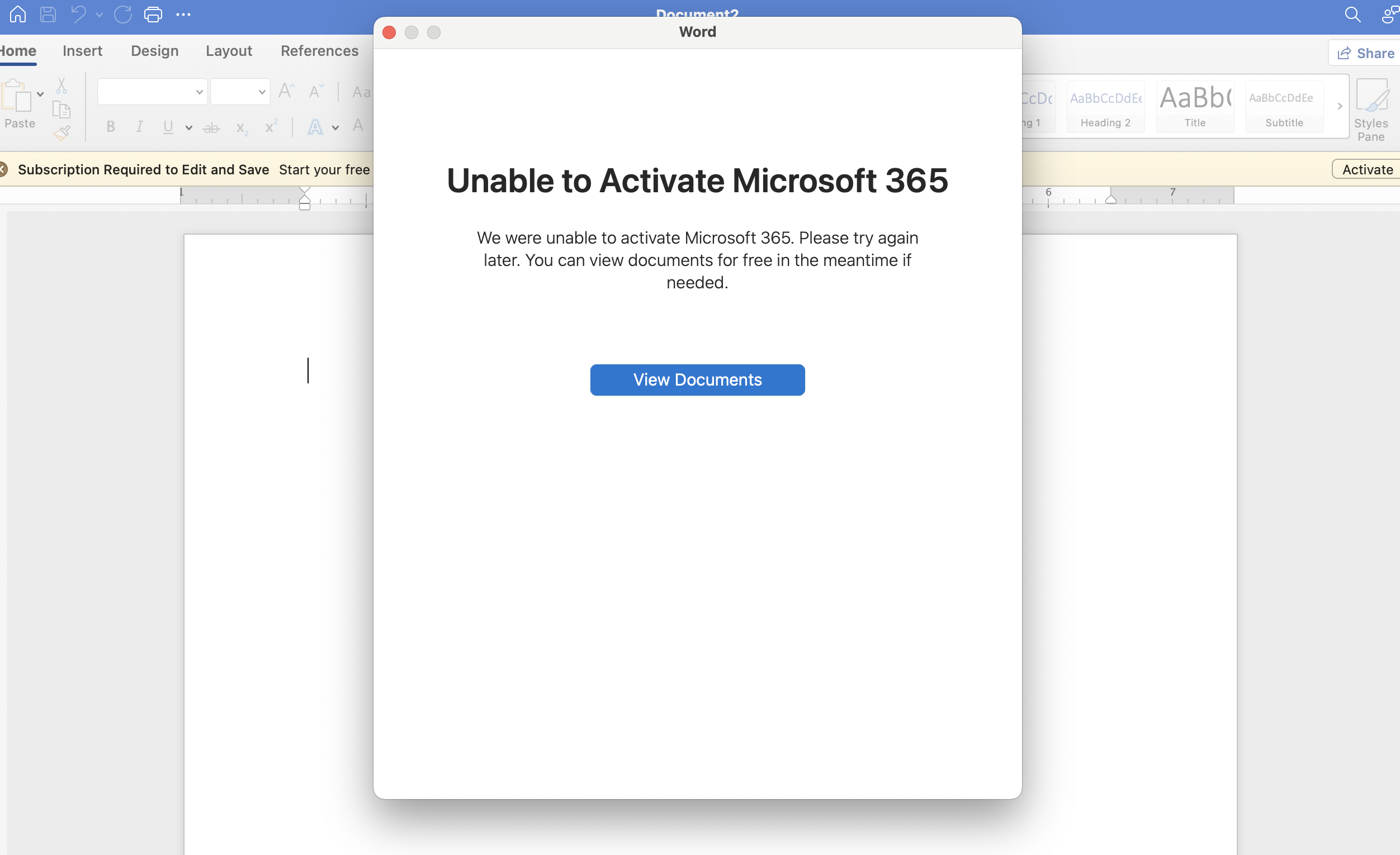Viewport: 1400px width, 855px height.
Task: Toggle Bold formatting
Action: [x=111, y=127]
